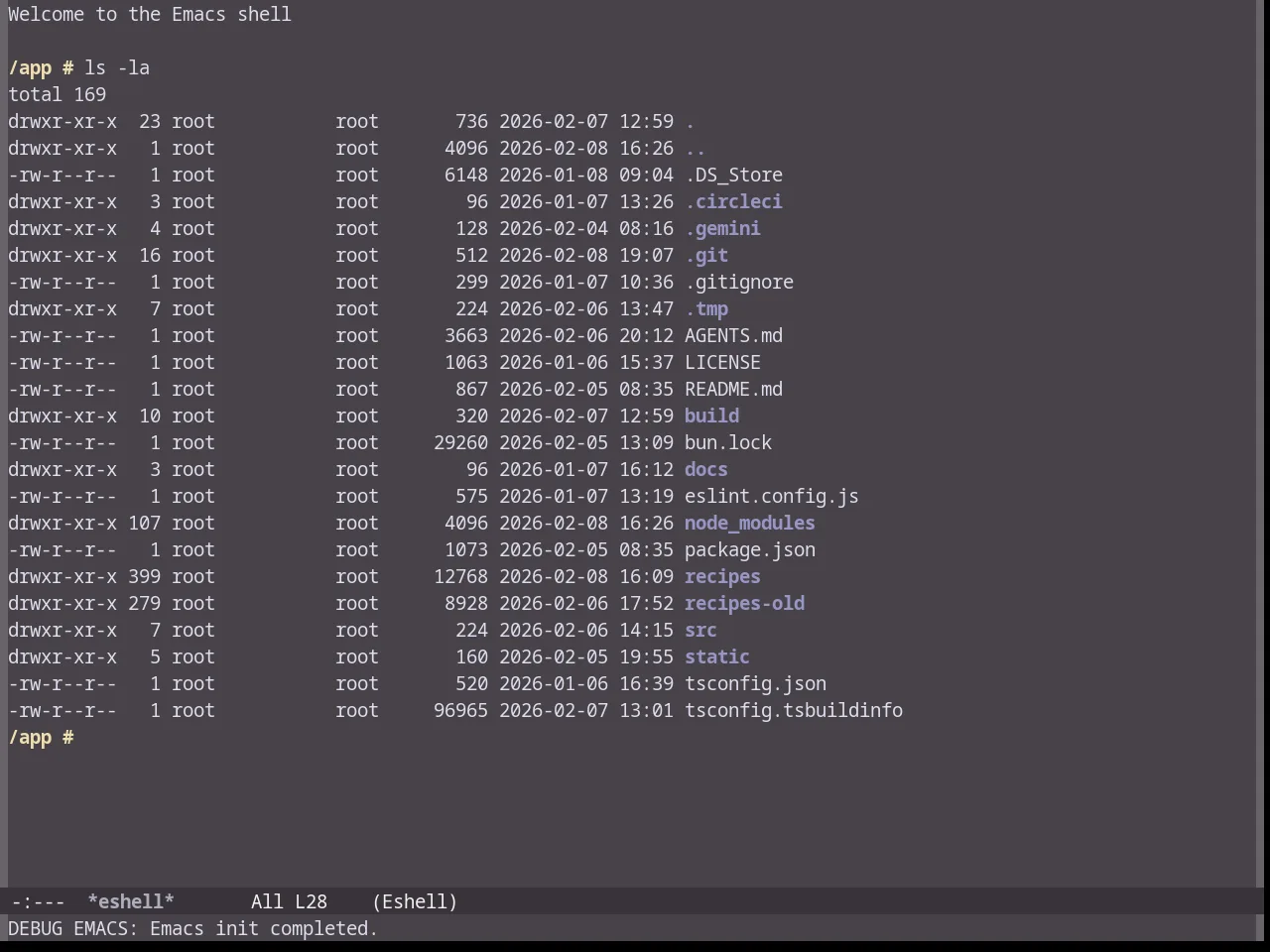
Task: Click timestamp 2026-02-06 20:12 of AGENTS.md
Action: pyautogui.click(x=586, y=335)
